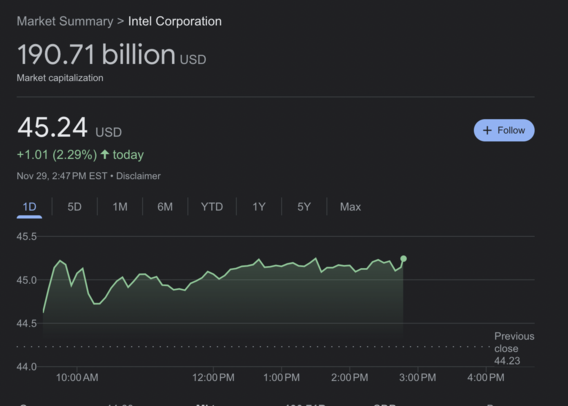This screenshot has height=406, width=568.
Task: Select the 1Y chart range tab
Action: coord(259,207)
